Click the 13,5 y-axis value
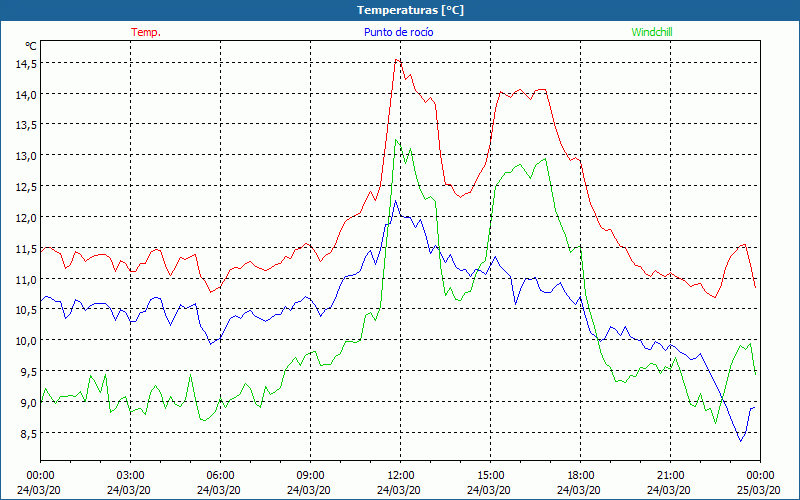This screenshot has height=500, width=800. pos(26,124)
